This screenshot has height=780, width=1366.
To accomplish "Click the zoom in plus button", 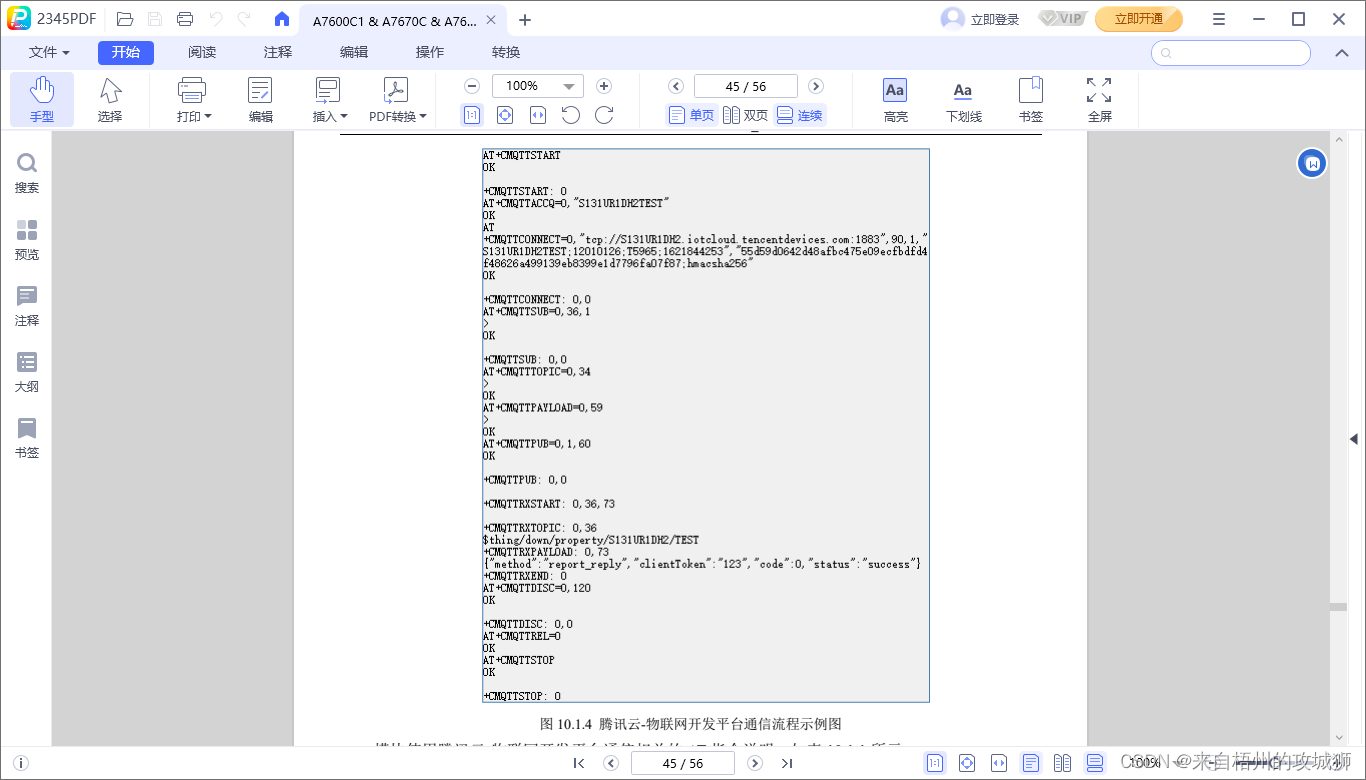I will point(604,86).
